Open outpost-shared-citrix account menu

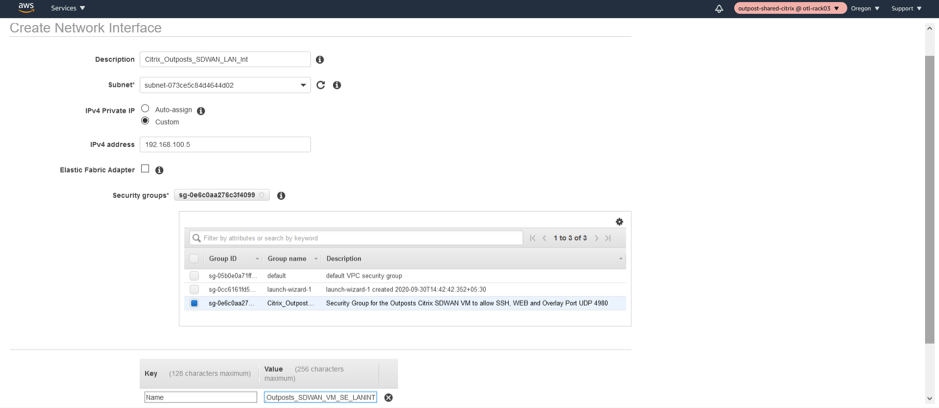790,8
